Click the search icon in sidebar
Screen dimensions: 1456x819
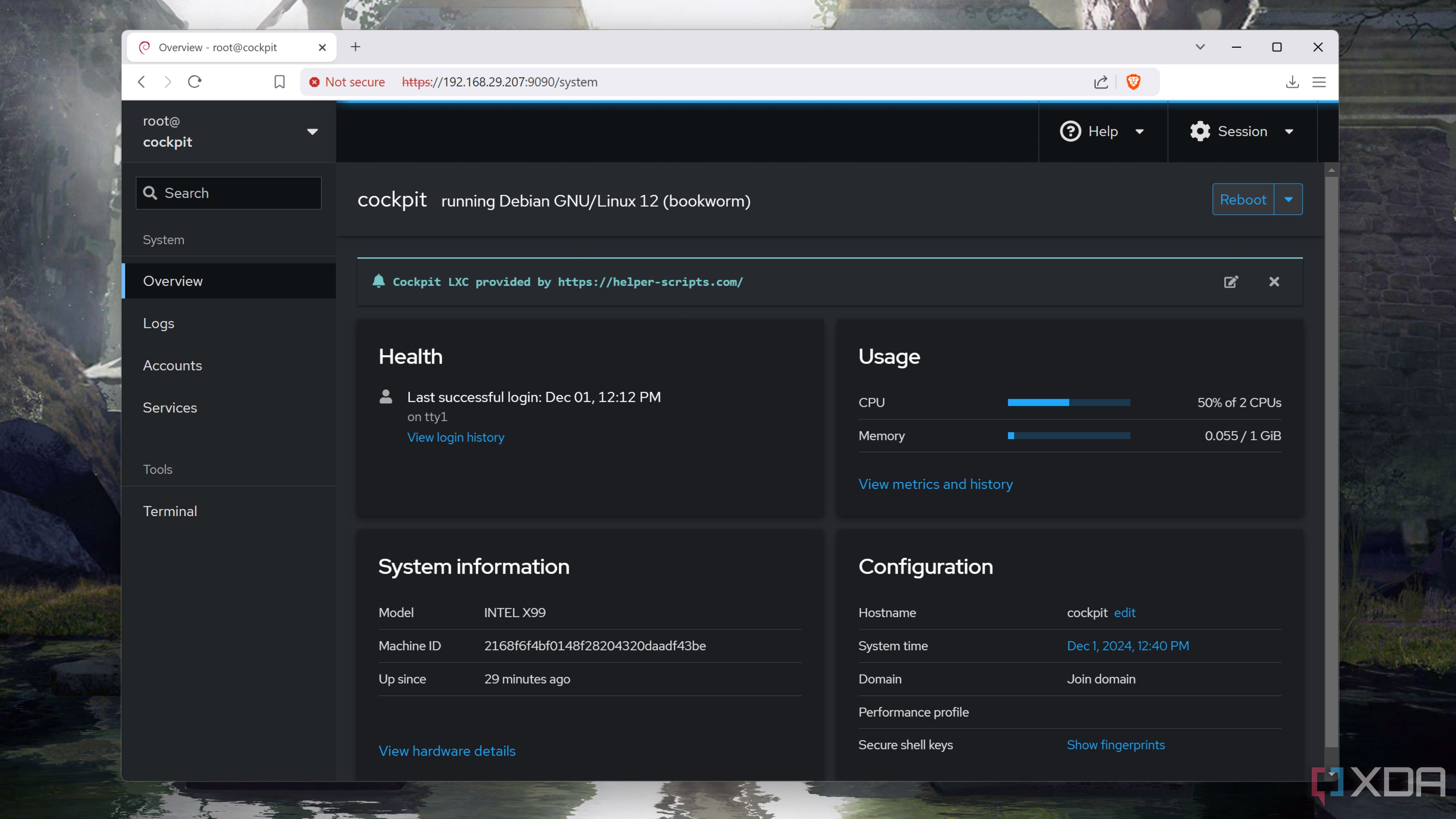(150, 192)
